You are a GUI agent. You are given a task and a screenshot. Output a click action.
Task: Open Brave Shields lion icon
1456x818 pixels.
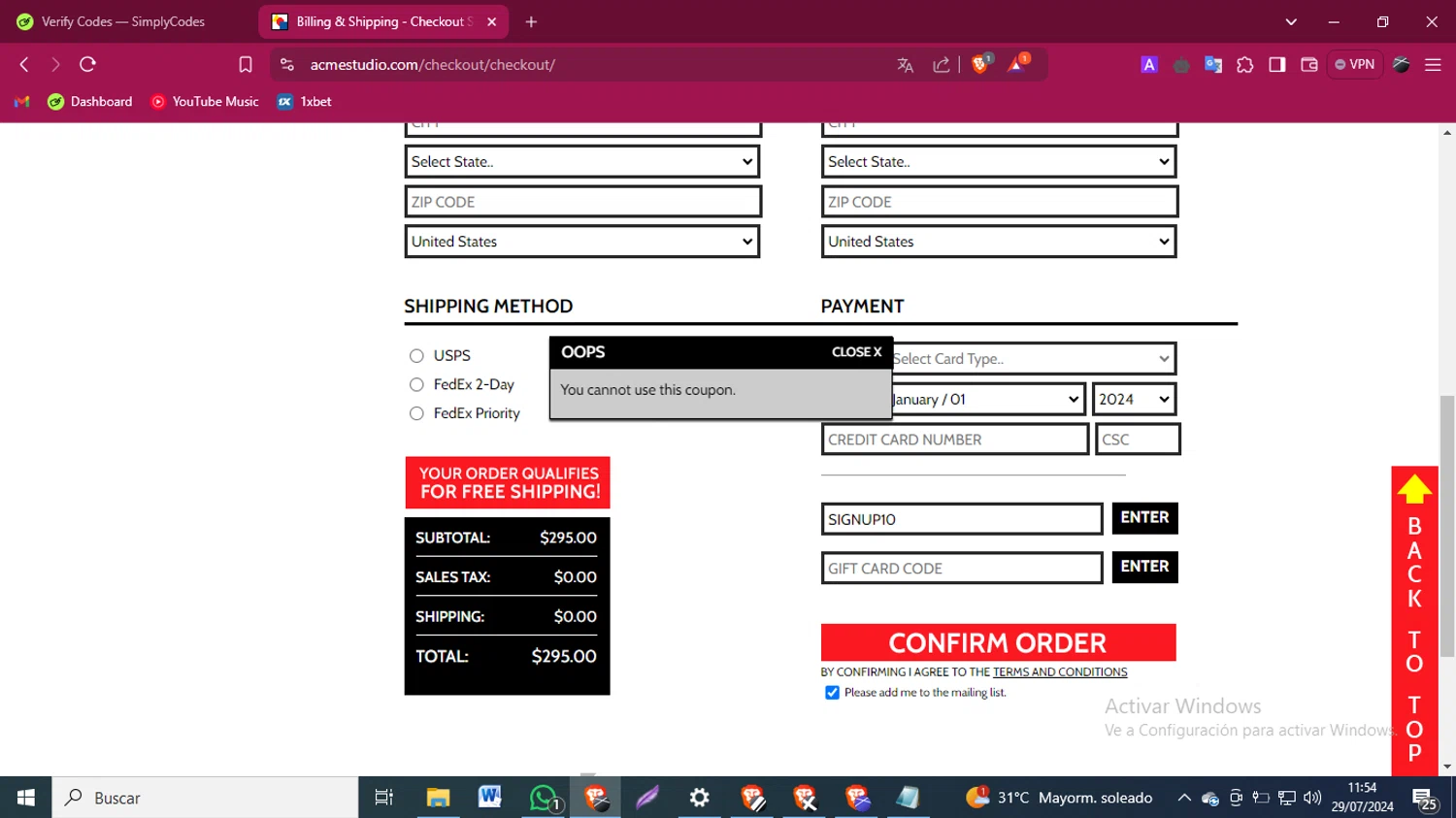coord(980,64)
